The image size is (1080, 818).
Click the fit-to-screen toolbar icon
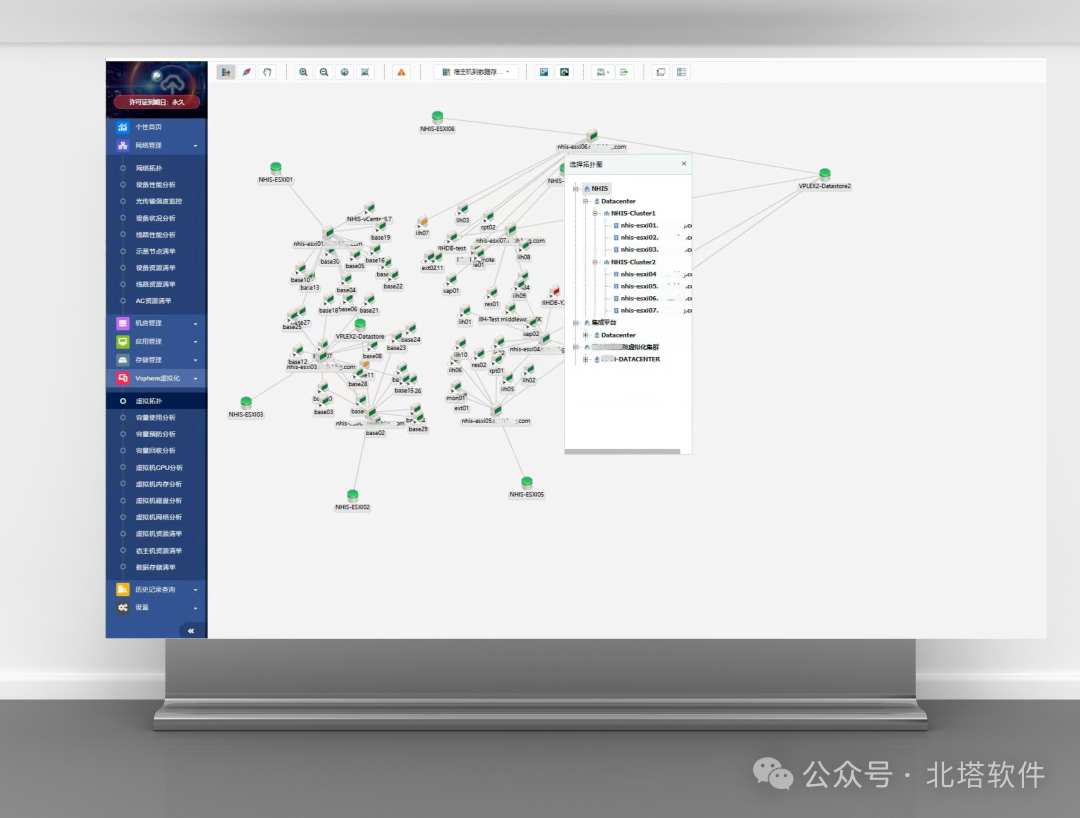[x=365, y=72]
